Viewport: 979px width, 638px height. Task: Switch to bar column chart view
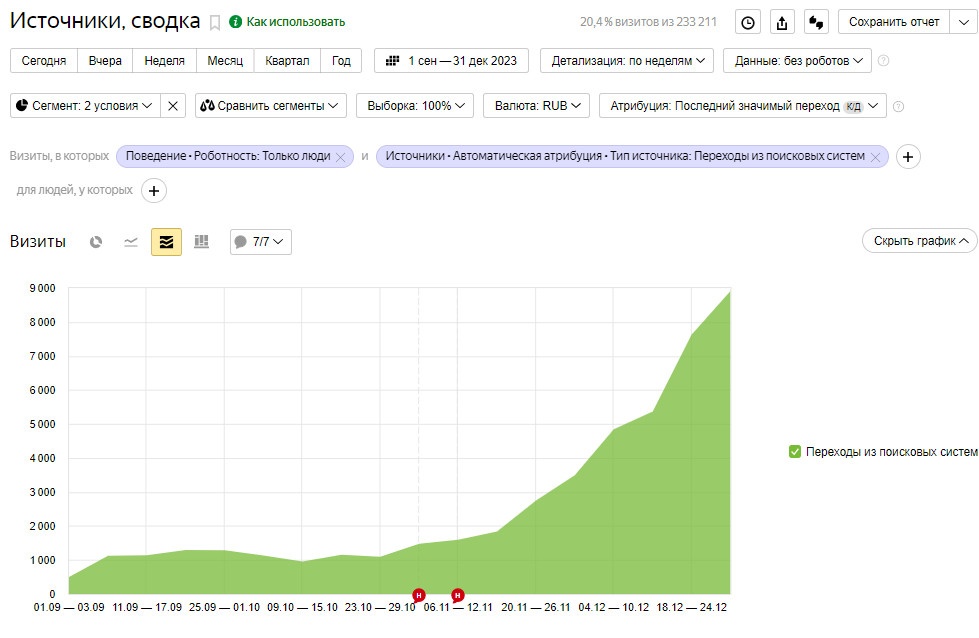pos(201,242)
